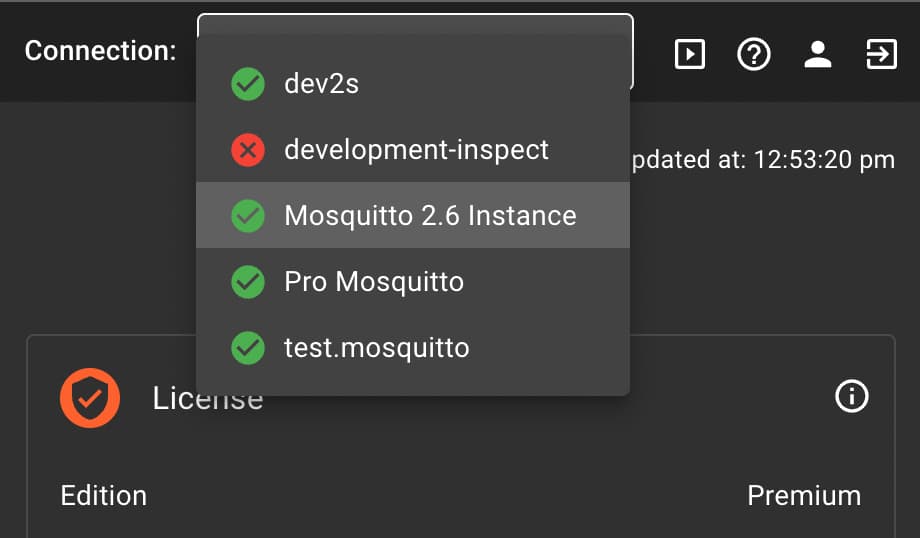The image size is (920, 538).
Task: Open the help question mark icon
Action: [x=754, y=54]
